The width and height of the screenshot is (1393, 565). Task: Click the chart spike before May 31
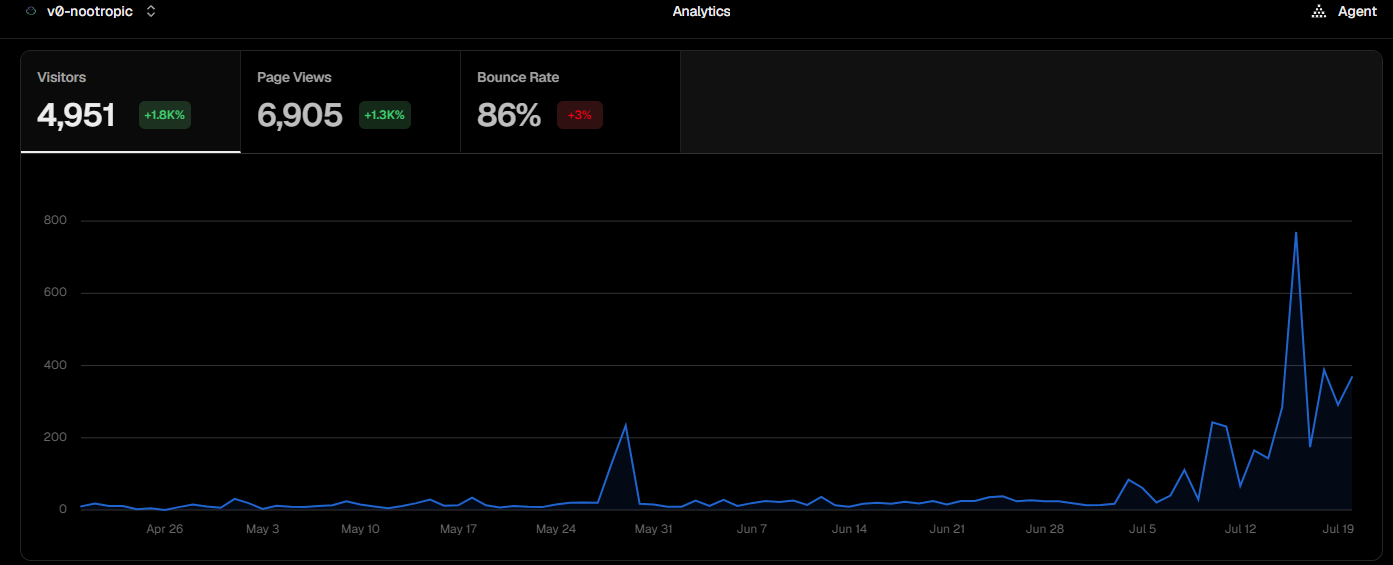pos(625,425)
